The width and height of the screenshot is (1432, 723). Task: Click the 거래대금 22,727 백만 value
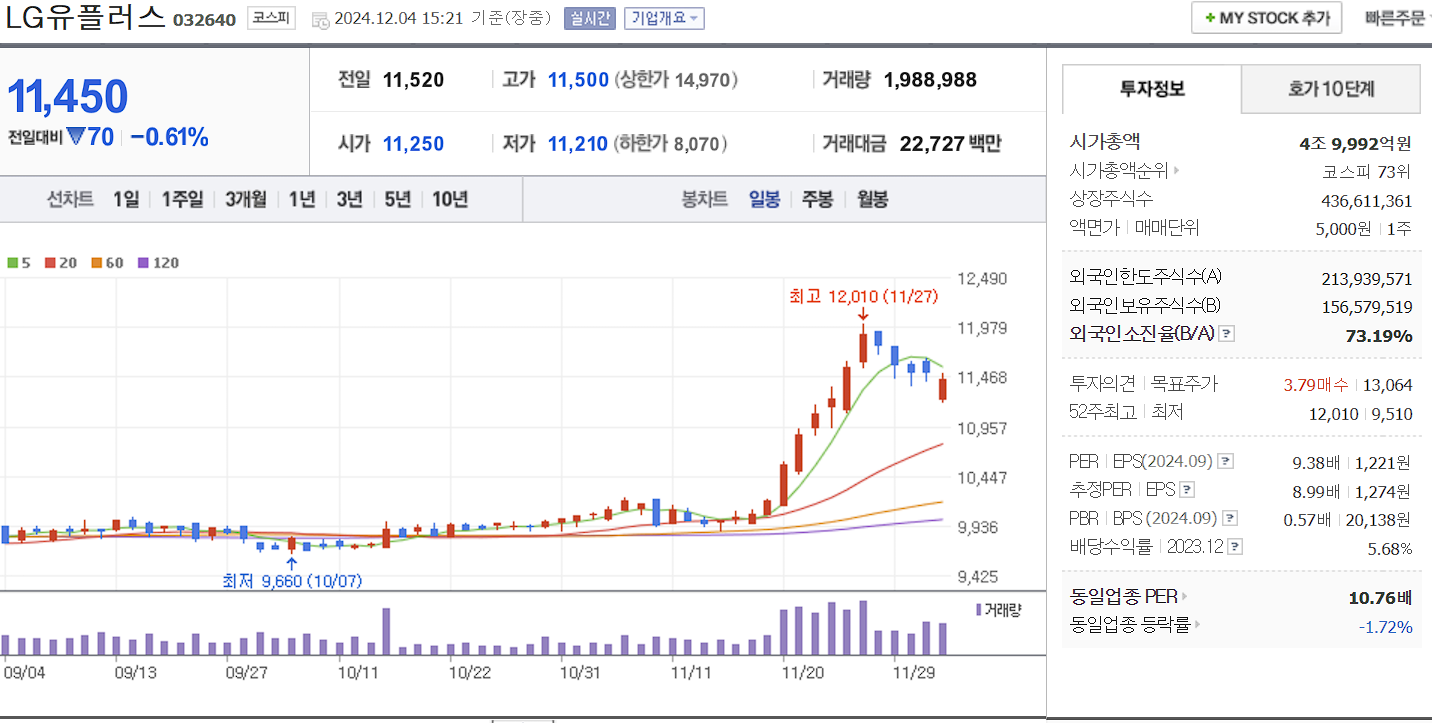tap(950, 144)
